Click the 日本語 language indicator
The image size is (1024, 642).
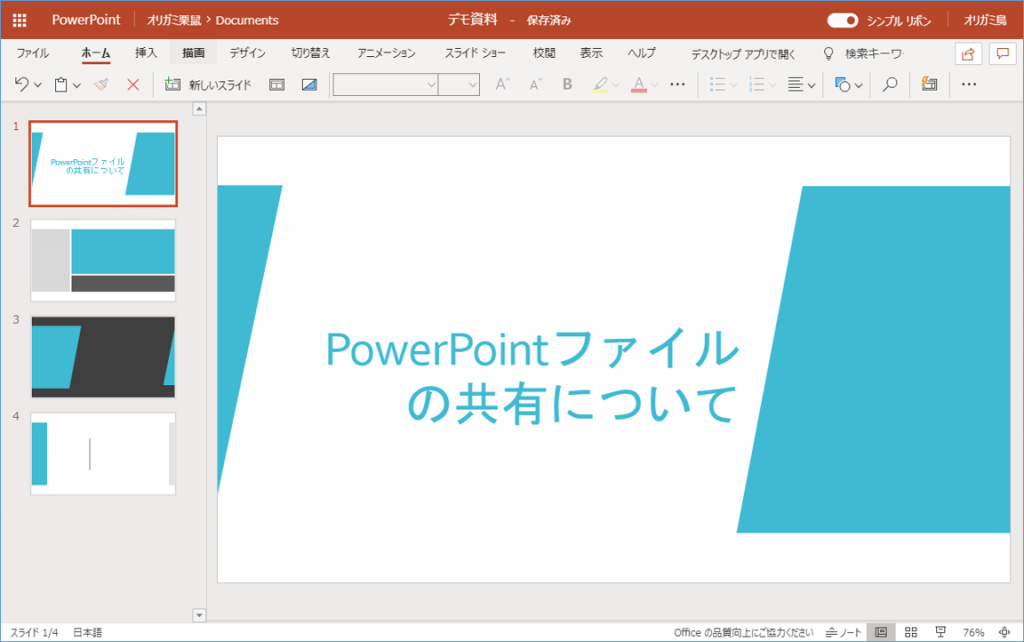[88, 632]
